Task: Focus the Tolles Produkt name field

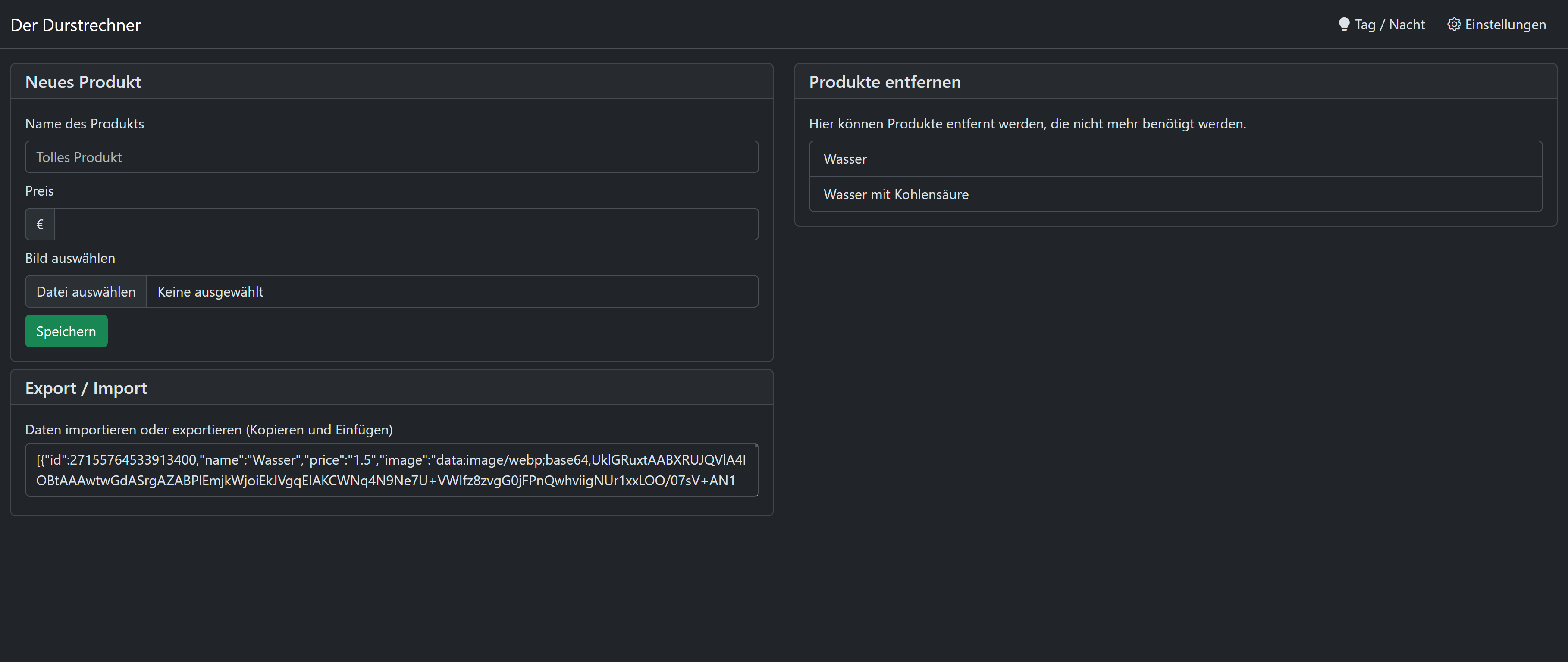Action: click(x=392, y=158)
